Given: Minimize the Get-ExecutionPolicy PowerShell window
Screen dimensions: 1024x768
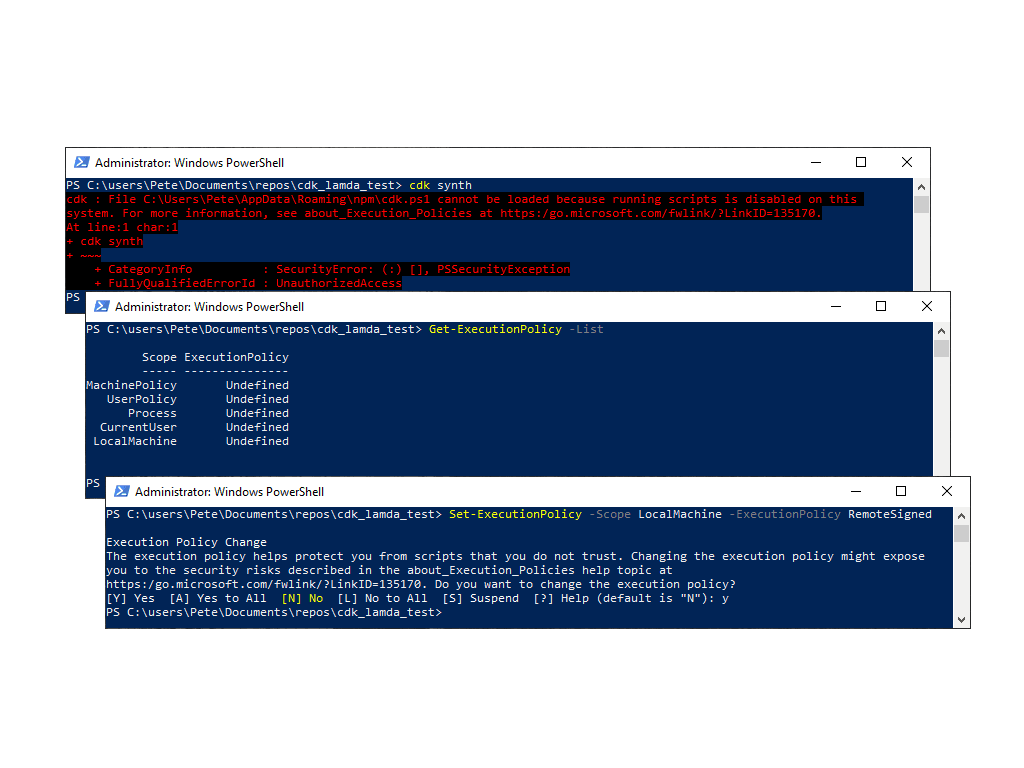Looking at the screenshot, I should tap(836, 307).
